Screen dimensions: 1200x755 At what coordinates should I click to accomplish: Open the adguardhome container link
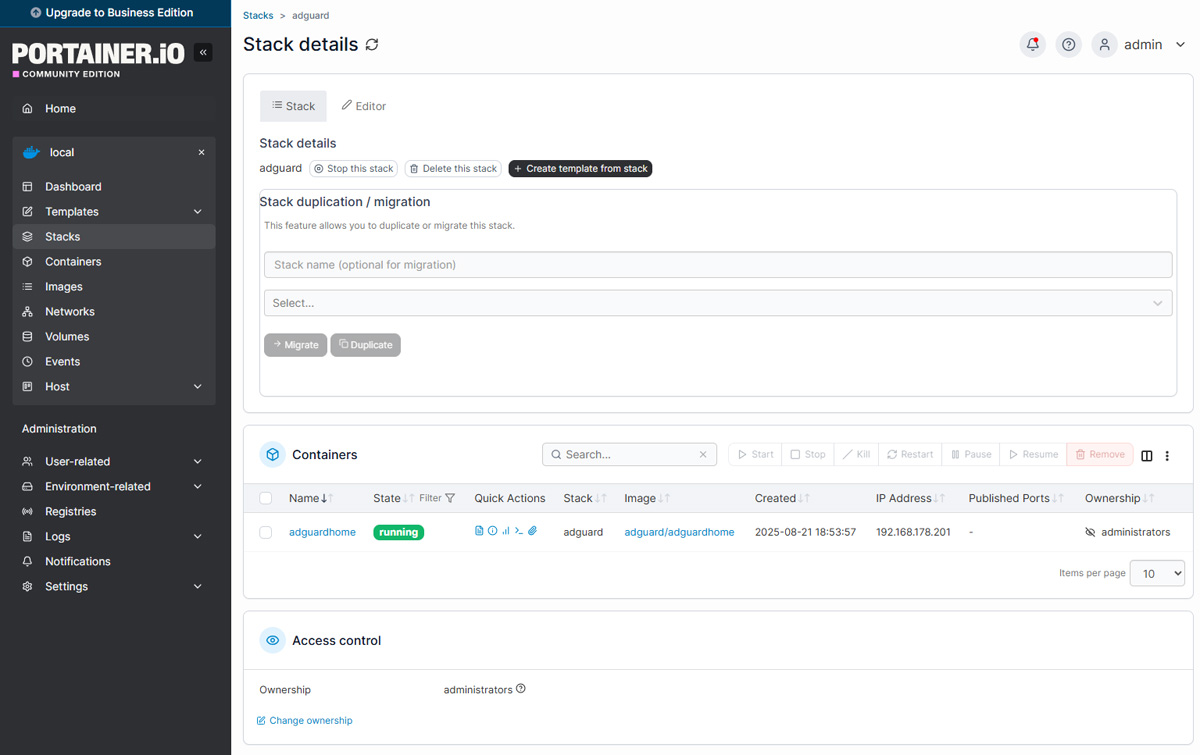pos(322,532)
